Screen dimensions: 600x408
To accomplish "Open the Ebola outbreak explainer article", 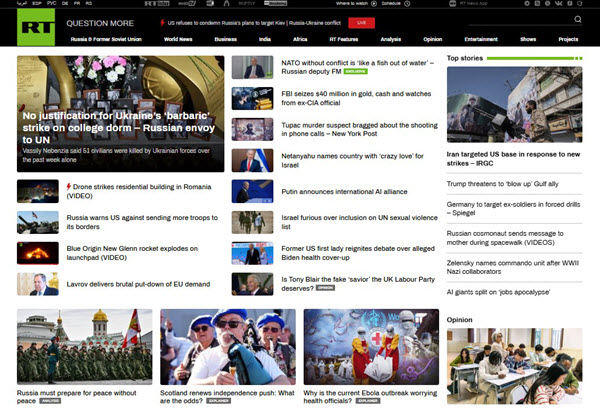I will (370, 397).
